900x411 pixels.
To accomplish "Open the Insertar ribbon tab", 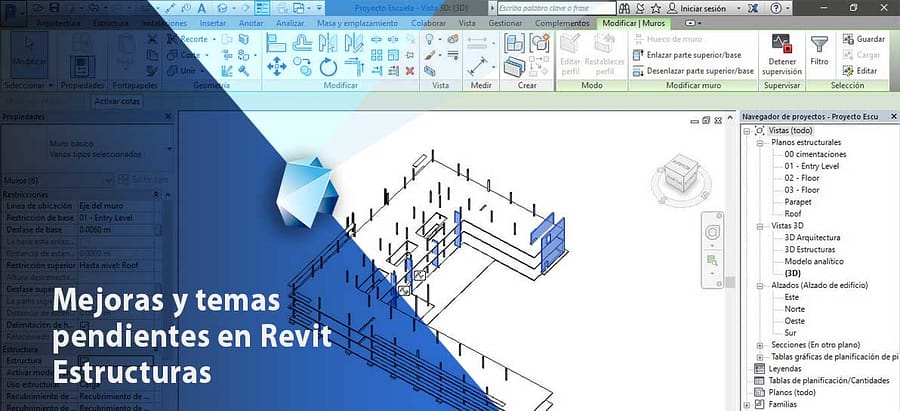I will coord(213,24).
